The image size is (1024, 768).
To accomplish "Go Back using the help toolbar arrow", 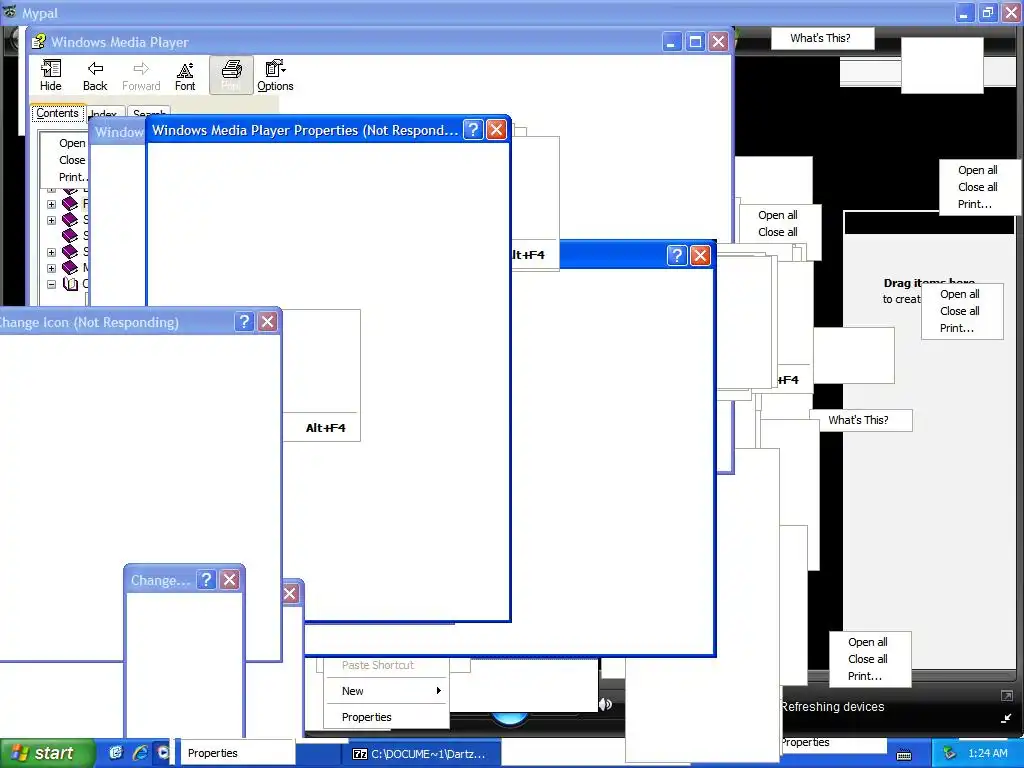I will [95, 75].
